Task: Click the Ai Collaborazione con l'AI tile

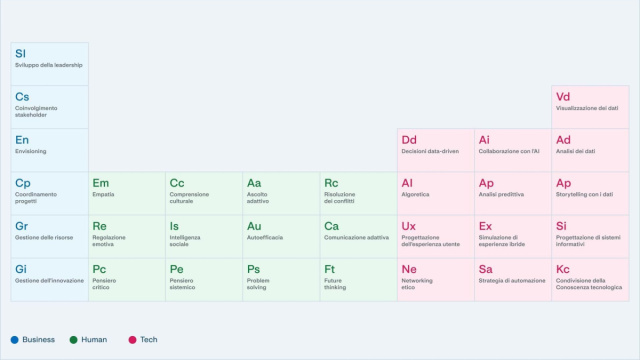Action: 513,150
